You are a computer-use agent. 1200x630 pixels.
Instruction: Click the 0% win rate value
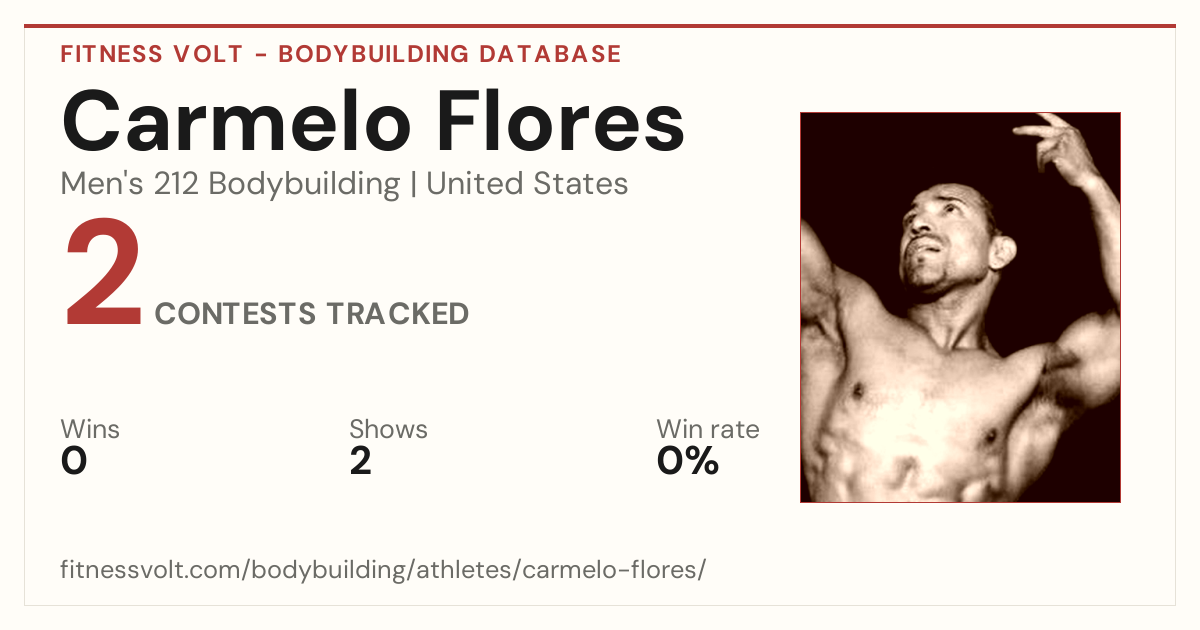(688, 461)
